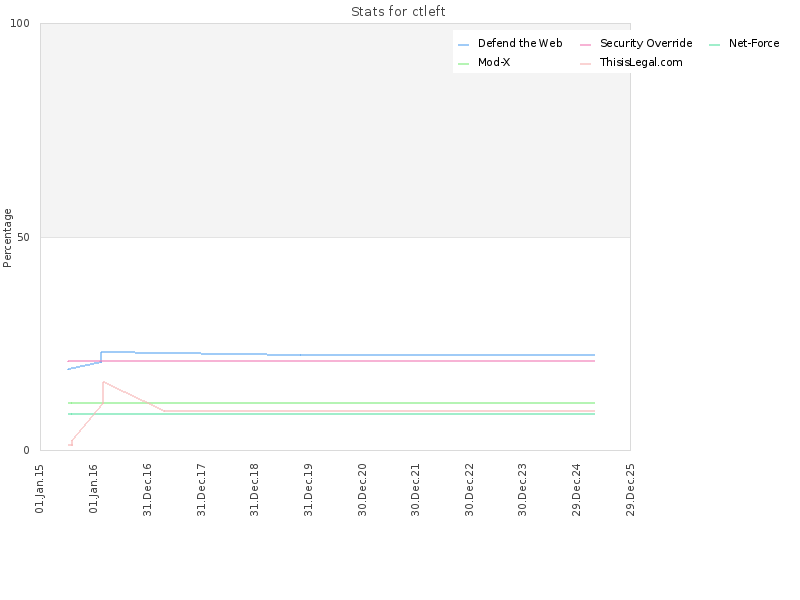Click the 100 y-axis tick label
The width and height of the screenshot is (800, 600).
20,23
